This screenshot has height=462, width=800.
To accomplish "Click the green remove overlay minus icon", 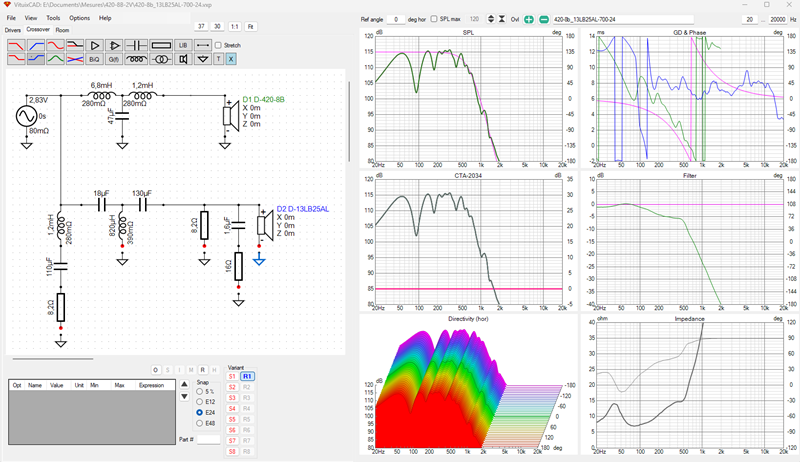I will pos(544,19).
